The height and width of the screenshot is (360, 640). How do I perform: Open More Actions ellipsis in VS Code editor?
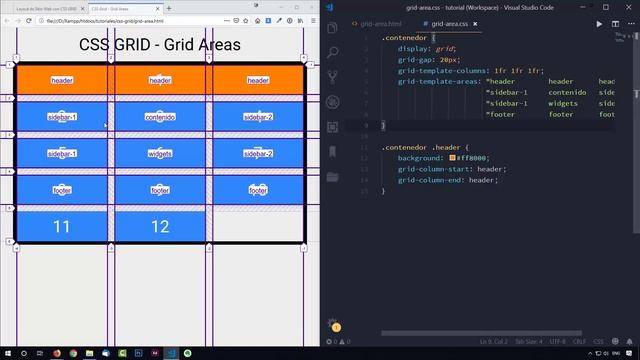coord(631,24)
